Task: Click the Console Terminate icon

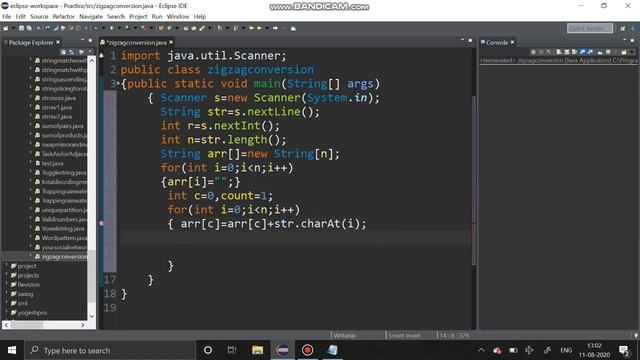Action: [x=533, y=52]
